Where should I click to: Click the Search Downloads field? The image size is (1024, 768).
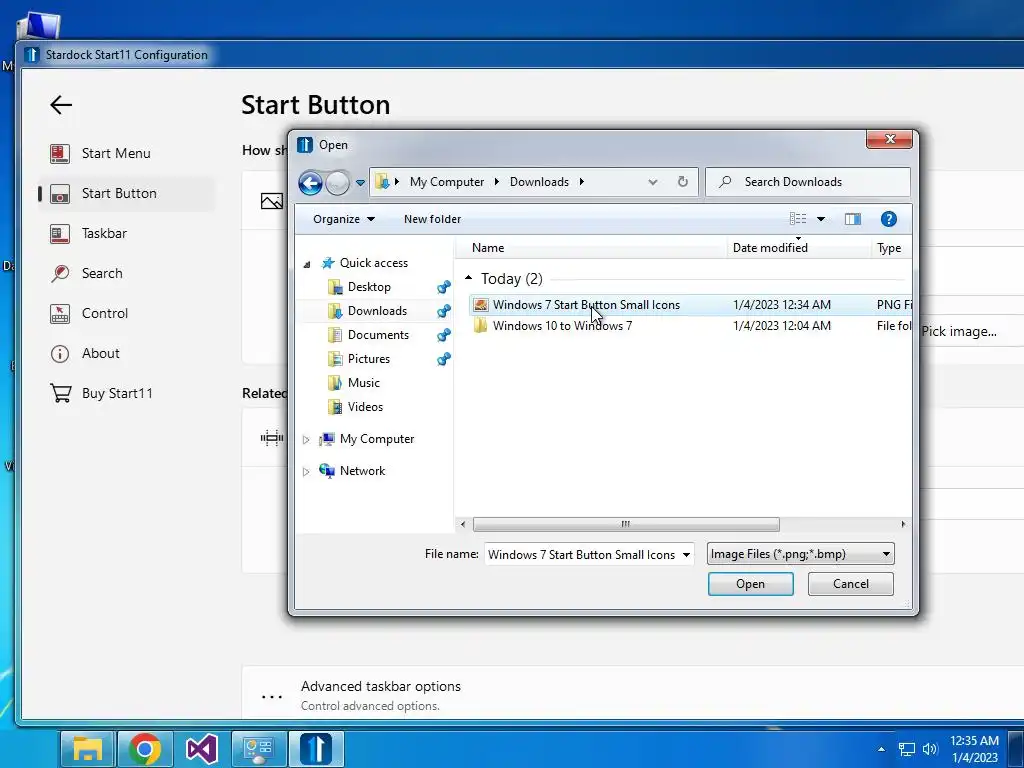coord(807,182)
